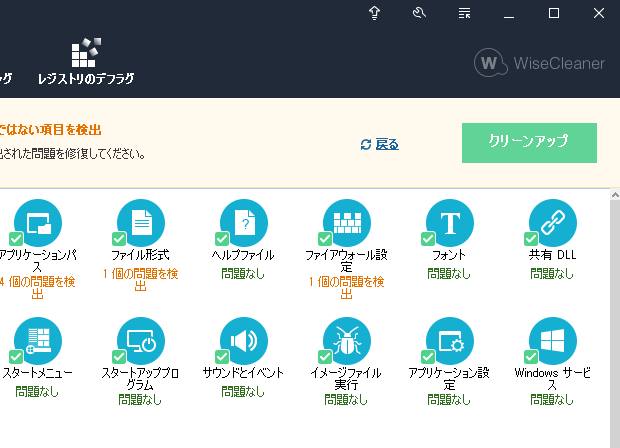The width and height of the screenshot is (620, 448).
Task: Click the Back (戻る) link
Action: click(380, 145)
